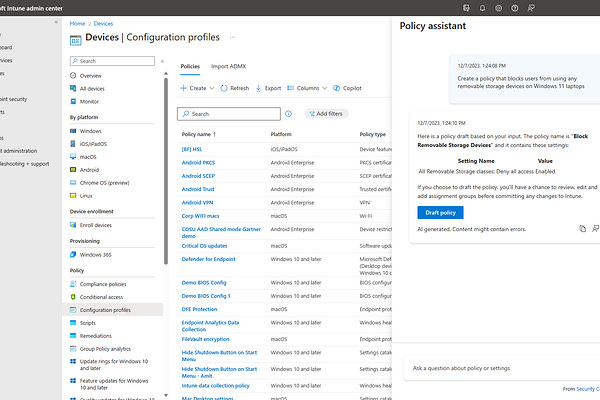Select Configuration profiles in sidebar

click(112, 310)
